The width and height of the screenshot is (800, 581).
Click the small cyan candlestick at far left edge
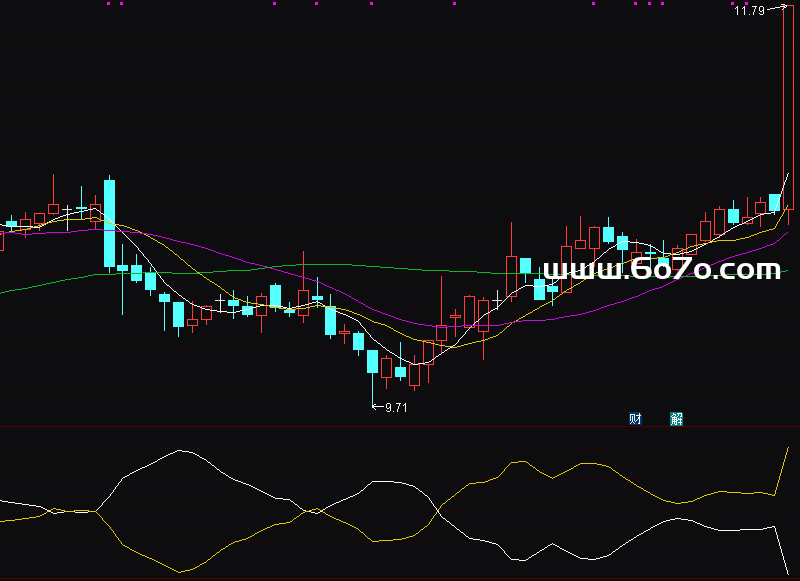coord(11,223)
